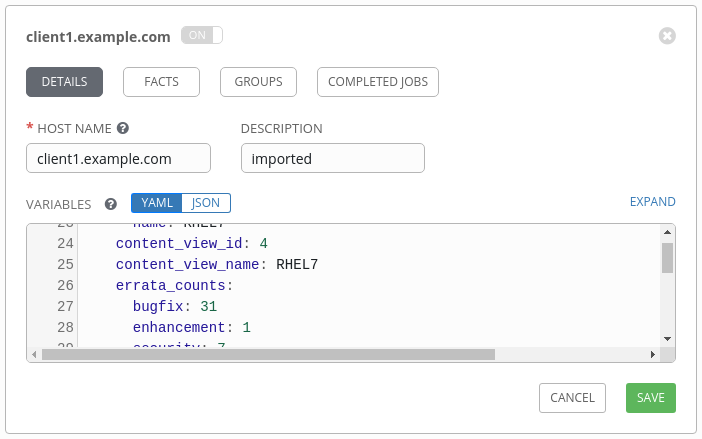Click the editor's scroll down arrow
Viewport: 702px width, 439px height.
(667, 339)
